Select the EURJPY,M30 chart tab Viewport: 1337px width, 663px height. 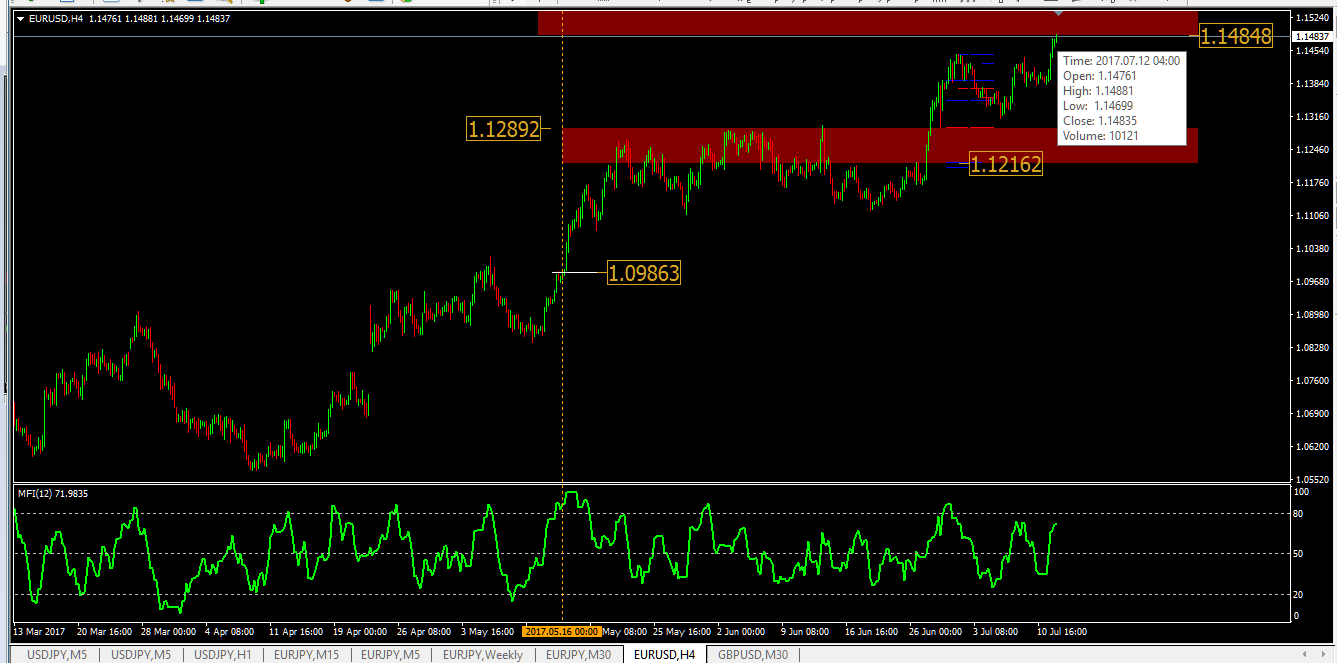[x=579, y=655]
